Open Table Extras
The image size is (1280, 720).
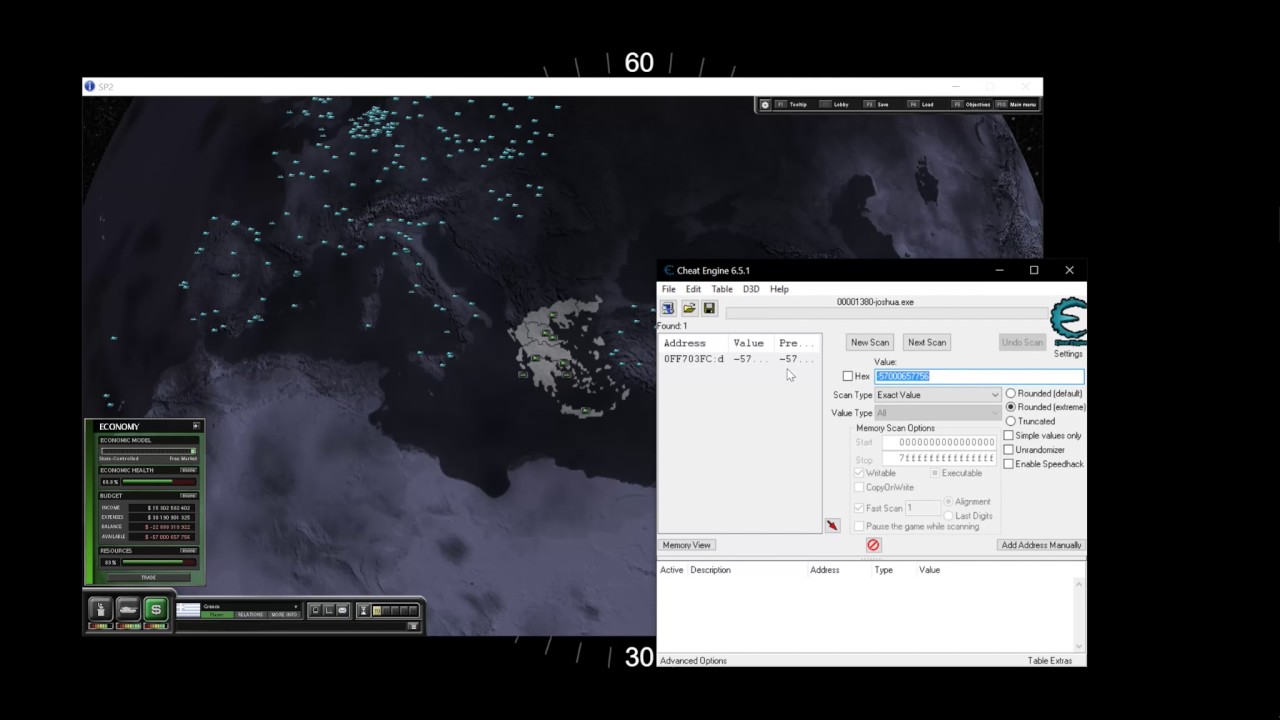(x=1050, y=661)
